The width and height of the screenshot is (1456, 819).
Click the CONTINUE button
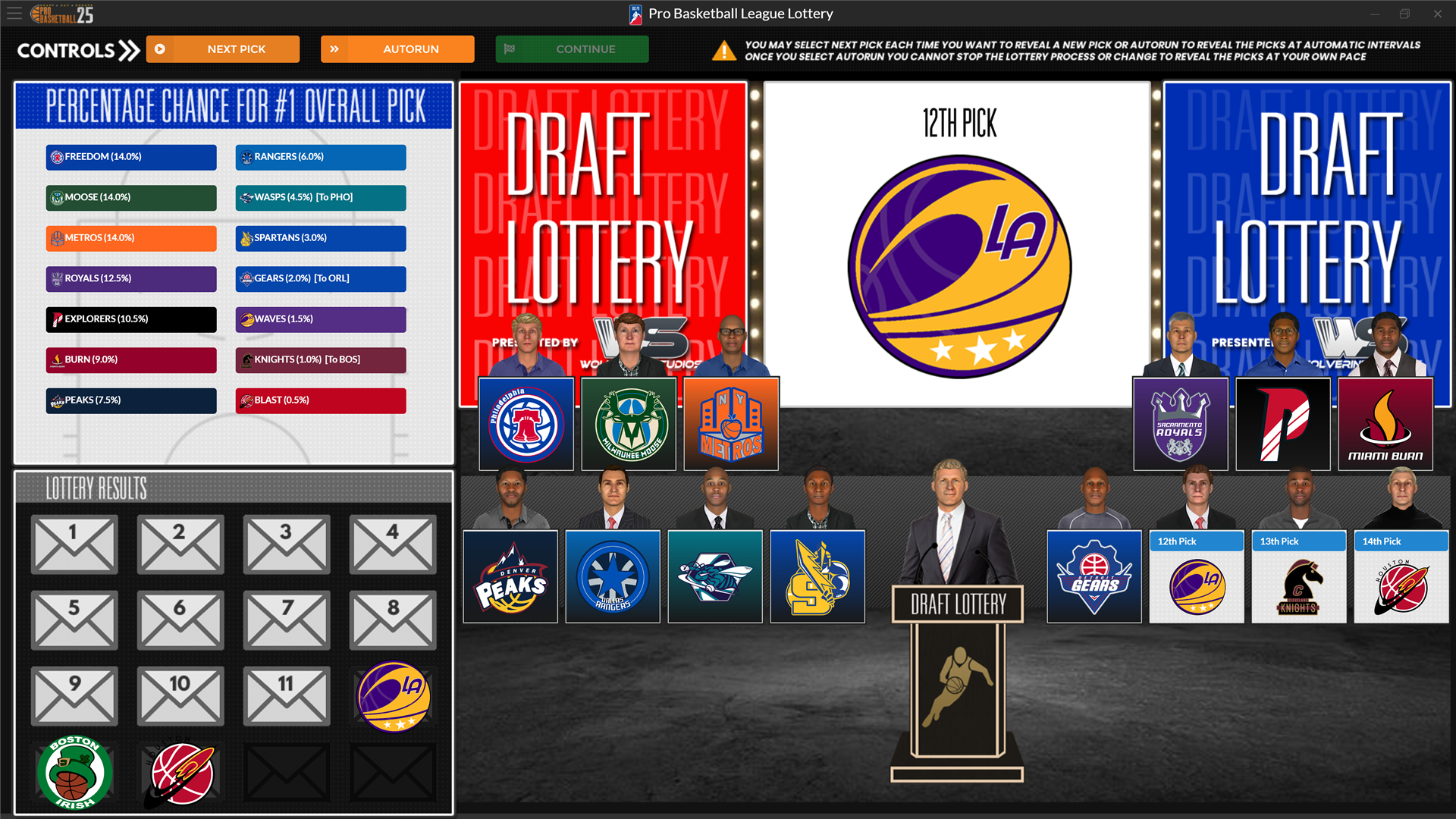pos(572,49)
